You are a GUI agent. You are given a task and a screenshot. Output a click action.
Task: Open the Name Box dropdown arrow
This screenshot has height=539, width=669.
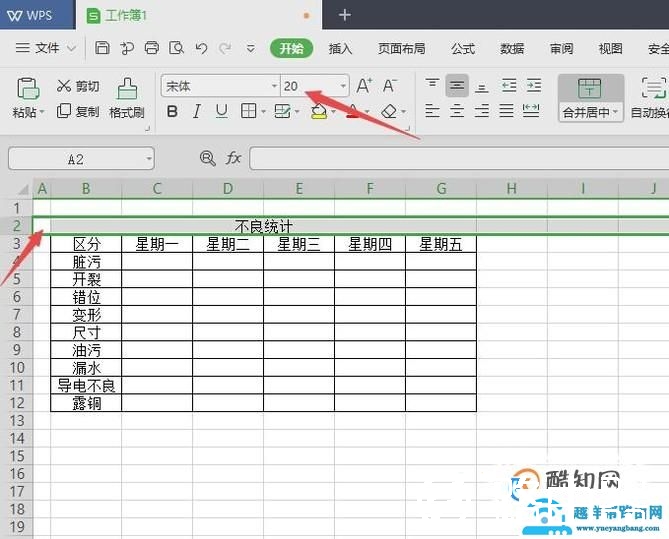coord(148,159)
